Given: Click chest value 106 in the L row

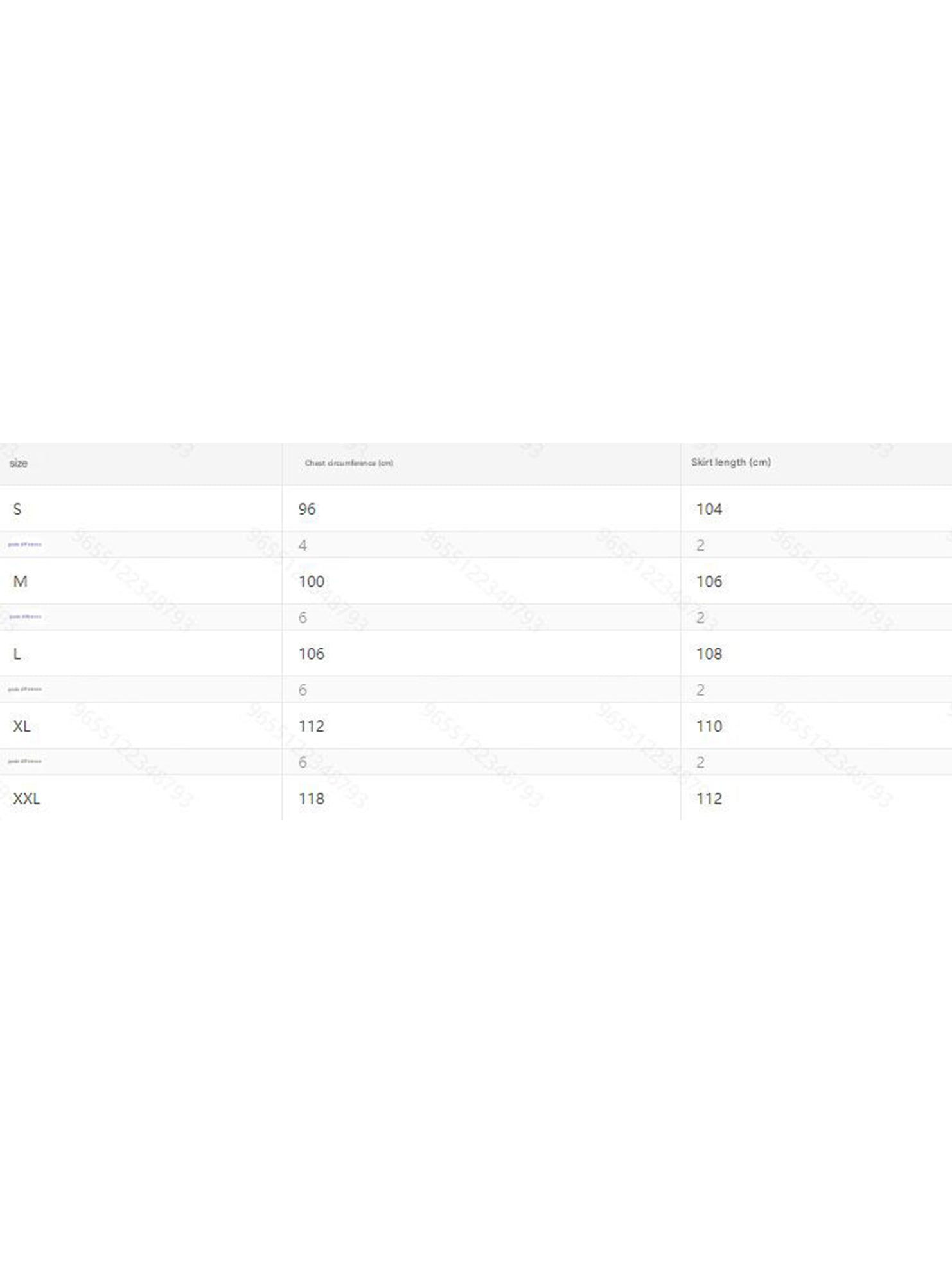Looking at the screenshot, I should [312, 654].
